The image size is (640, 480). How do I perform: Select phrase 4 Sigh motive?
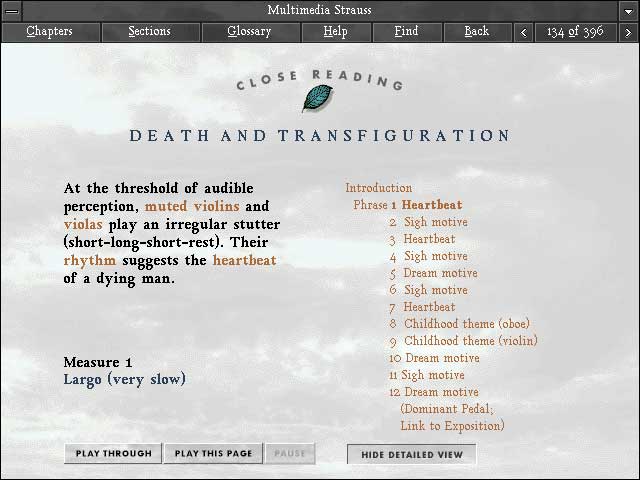click(428, 256)
